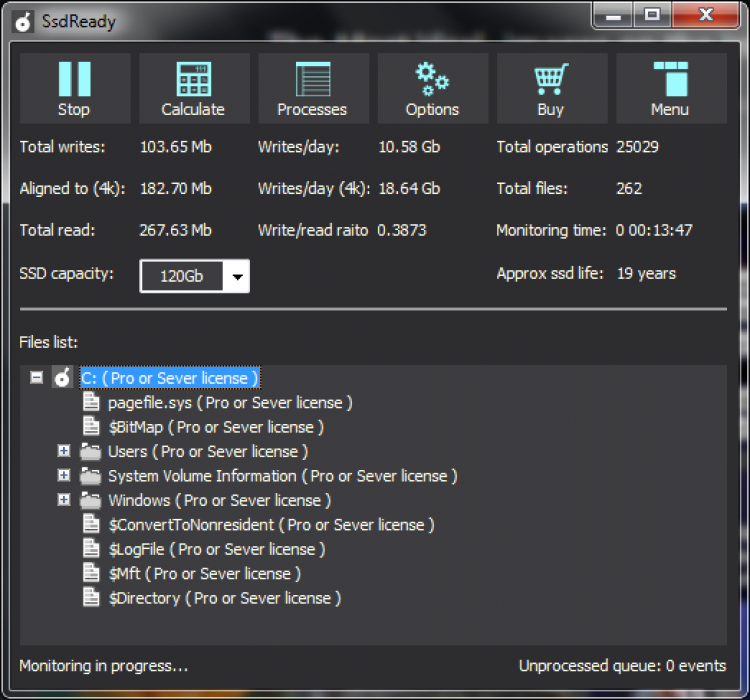The image size is (750, 700).
Task: Click the SSD capacity: label
Action: tap(66, 274)
